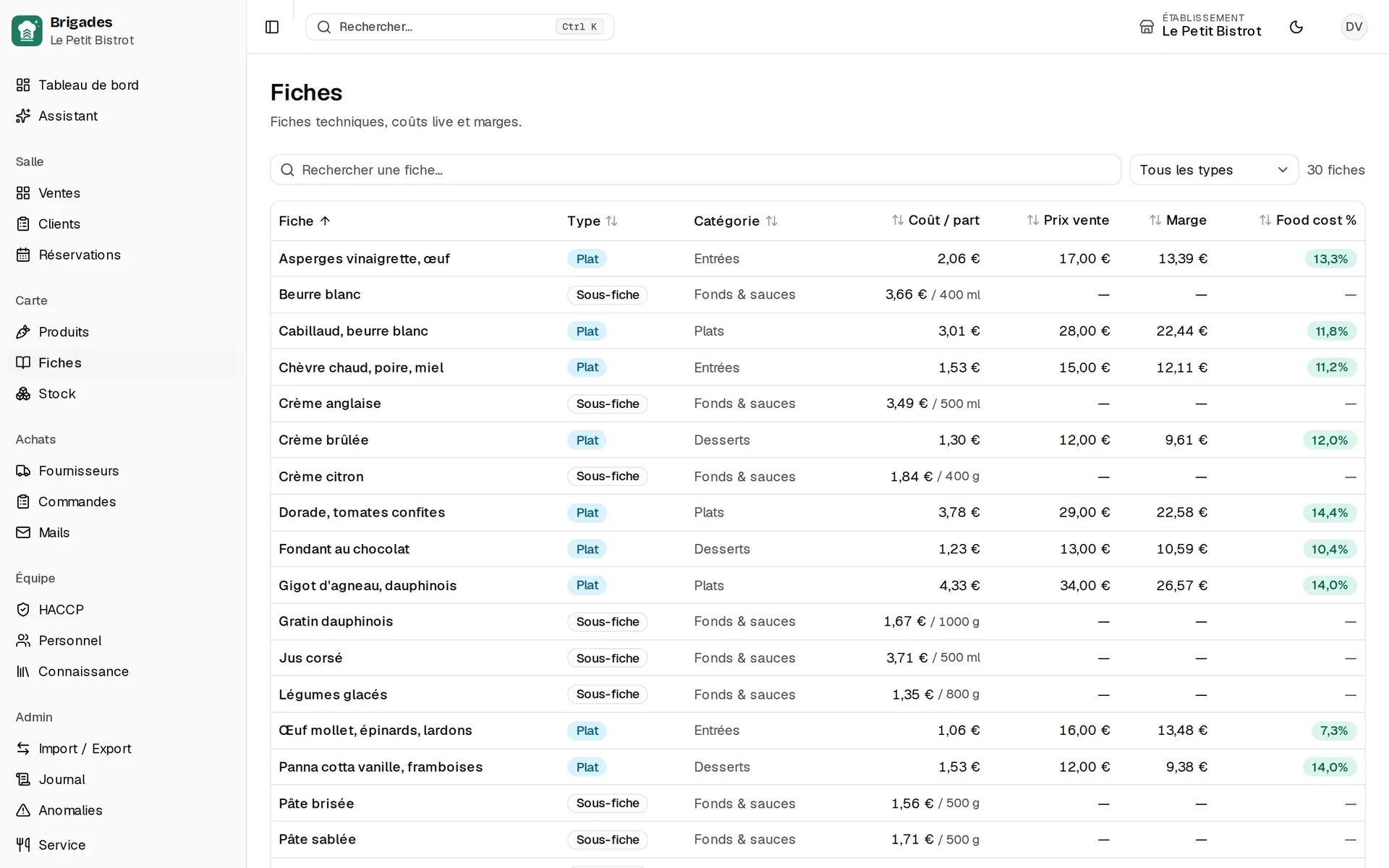
Task: Click the Service fork-knife icon
Action: point(23,845)
